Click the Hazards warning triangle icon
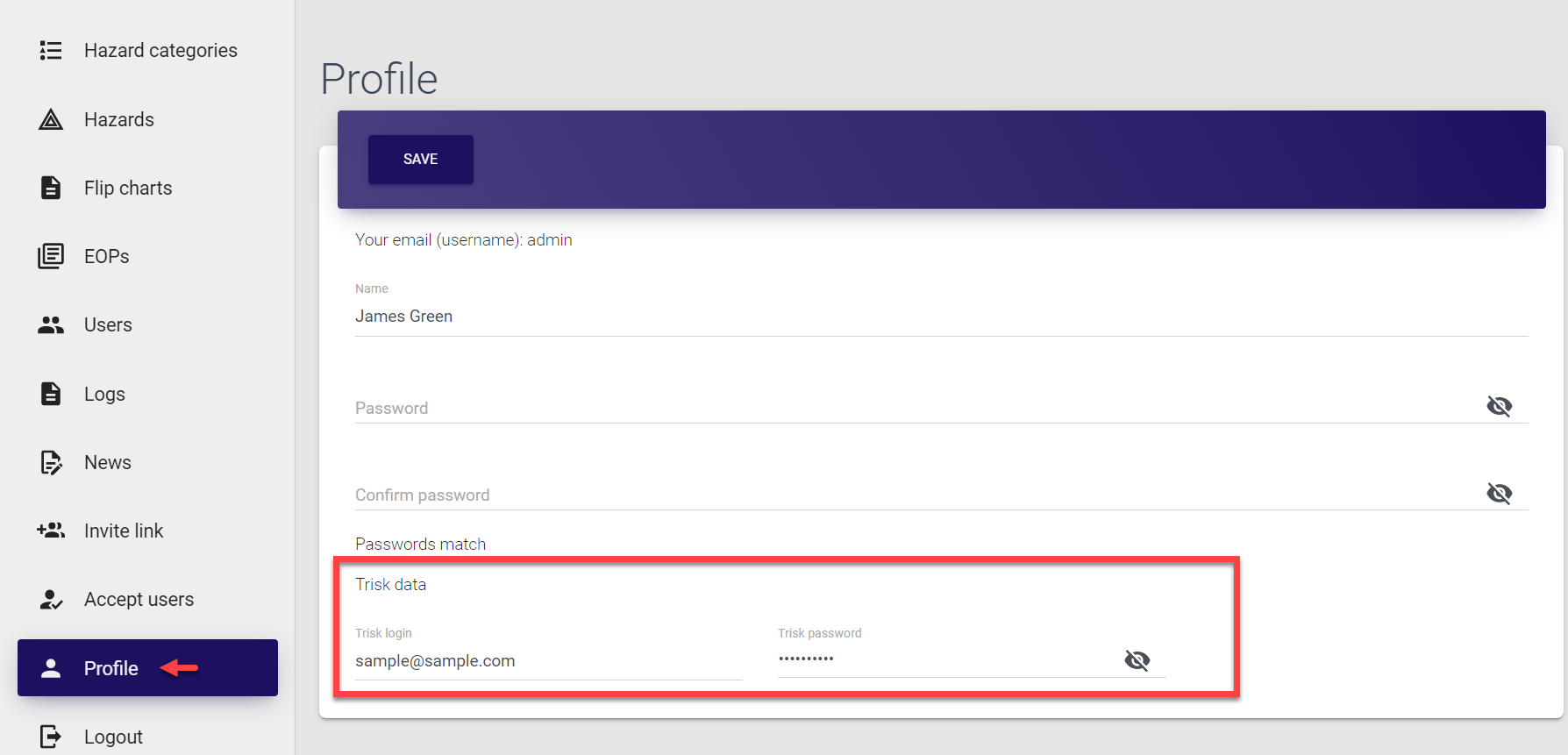Screen dimensions: 1568x755 tap(51, 119)
